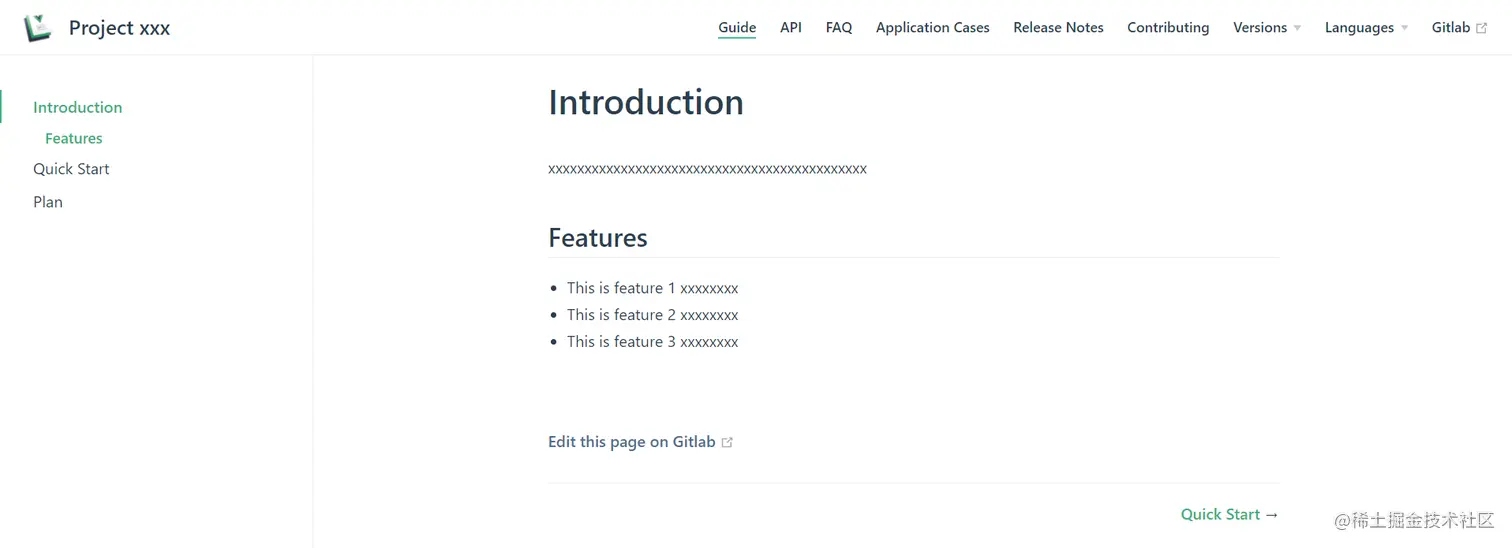View the Release Notes page
Viewport: 1512px width, 548px height.
(1058, 28)
